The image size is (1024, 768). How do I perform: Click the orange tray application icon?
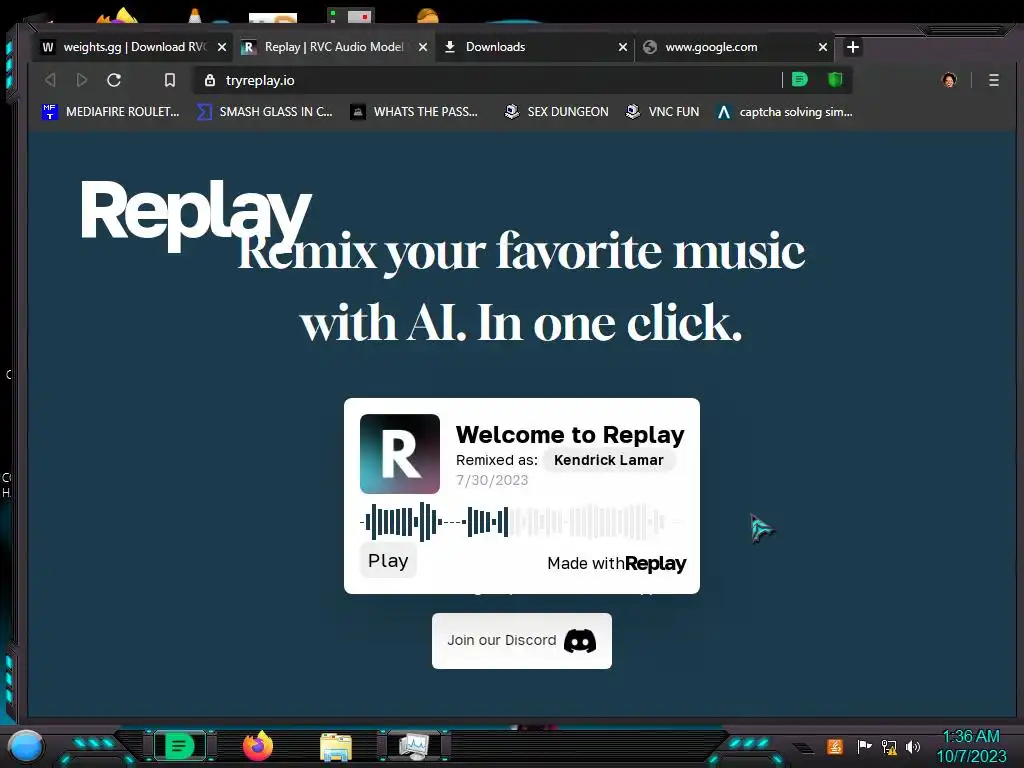835,746
